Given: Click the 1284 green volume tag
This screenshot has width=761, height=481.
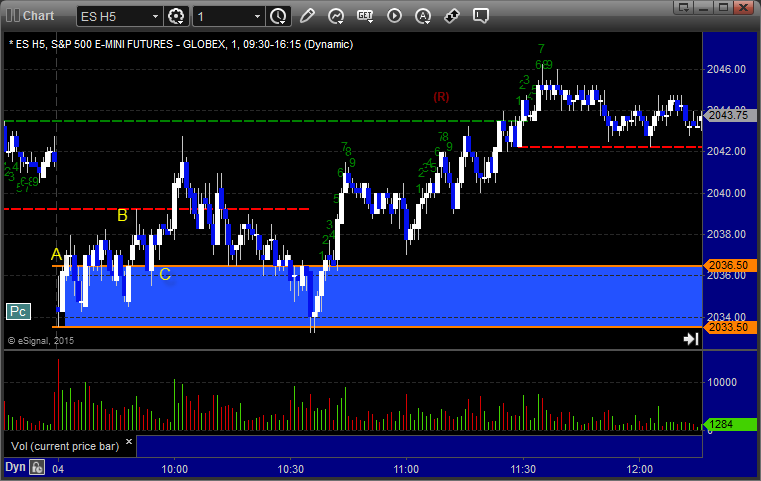Looking at the screenshot, I should [x=729, y=424].
